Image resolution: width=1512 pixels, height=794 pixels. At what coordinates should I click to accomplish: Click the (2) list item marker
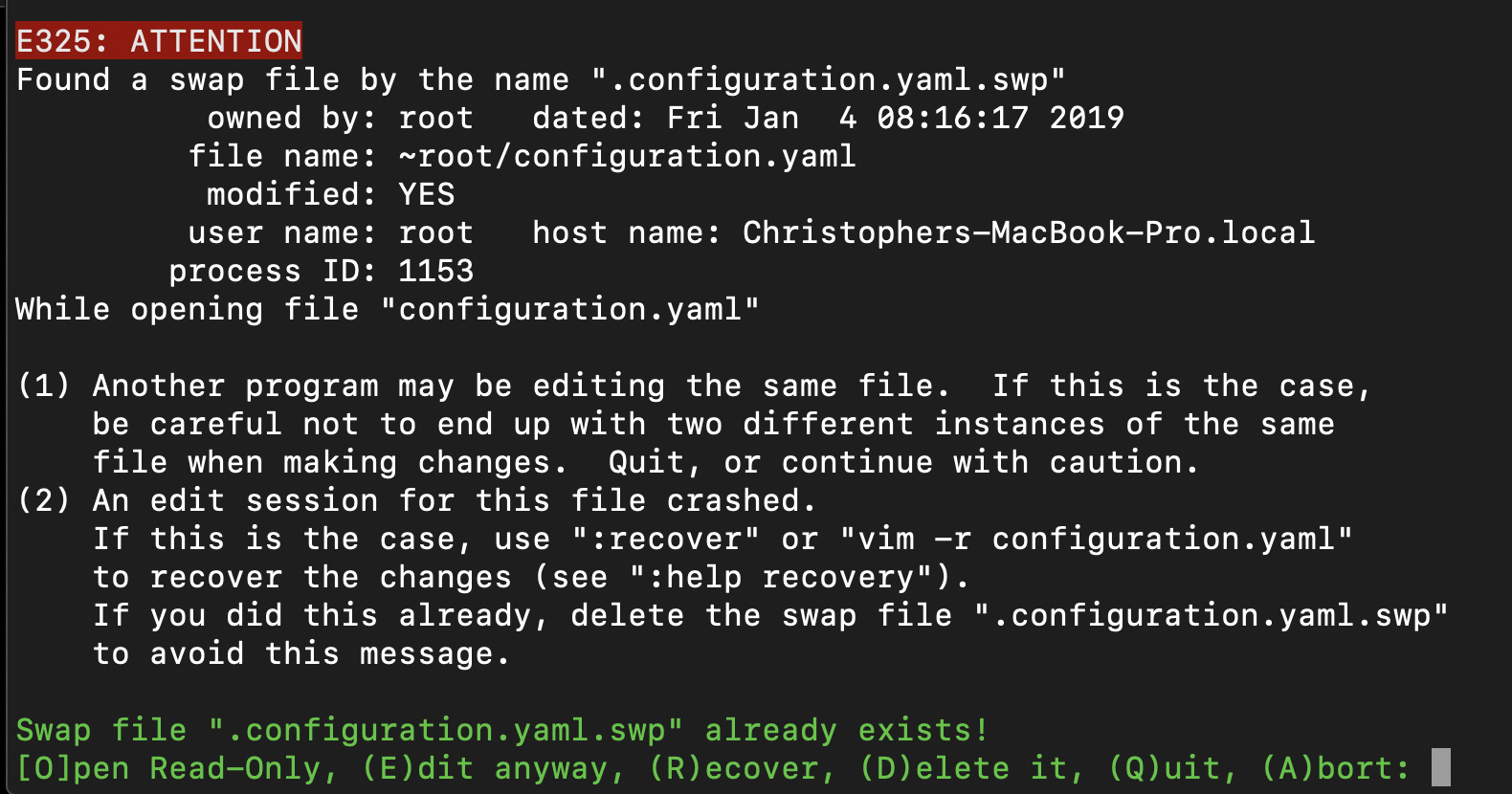click(x=44, y=500)
